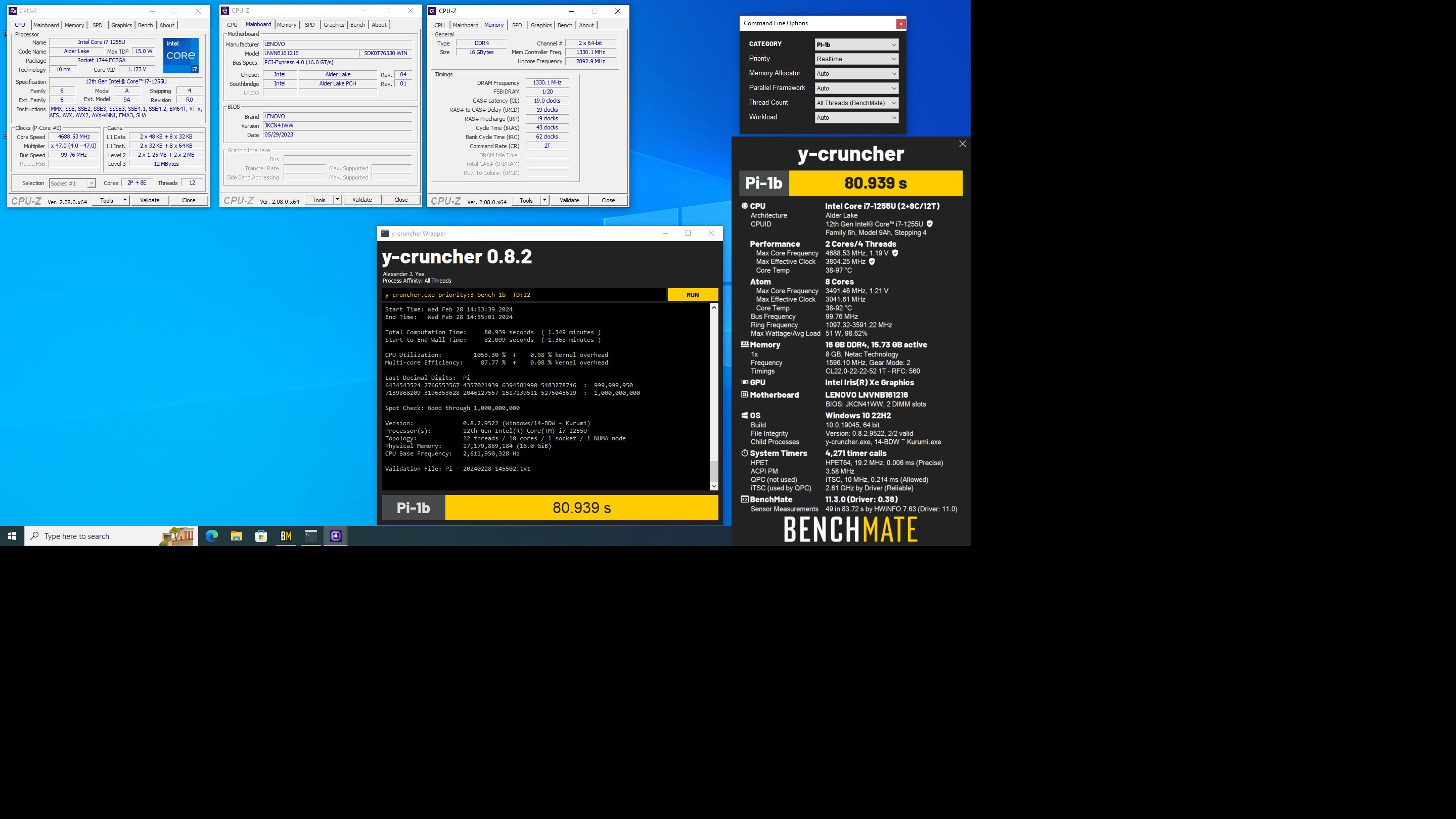Open the Thread Count dropdown
This screenshot has height=819, width=1456.
pos(856,103)
